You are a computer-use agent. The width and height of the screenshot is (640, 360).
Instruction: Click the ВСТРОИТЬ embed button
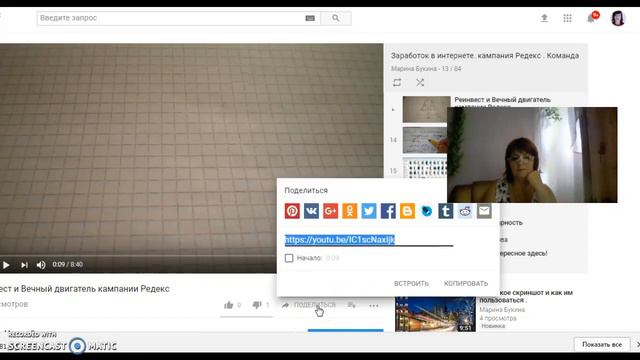[x=411, y=283]
